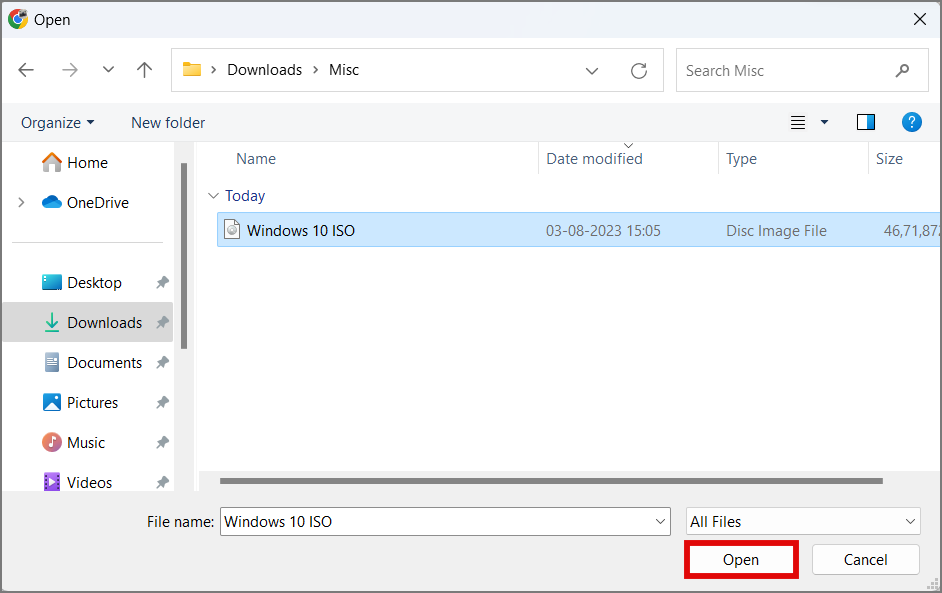Open the Organize menu
The width and height of the screenshot is (942, 593).
click(x=58, y=123)
